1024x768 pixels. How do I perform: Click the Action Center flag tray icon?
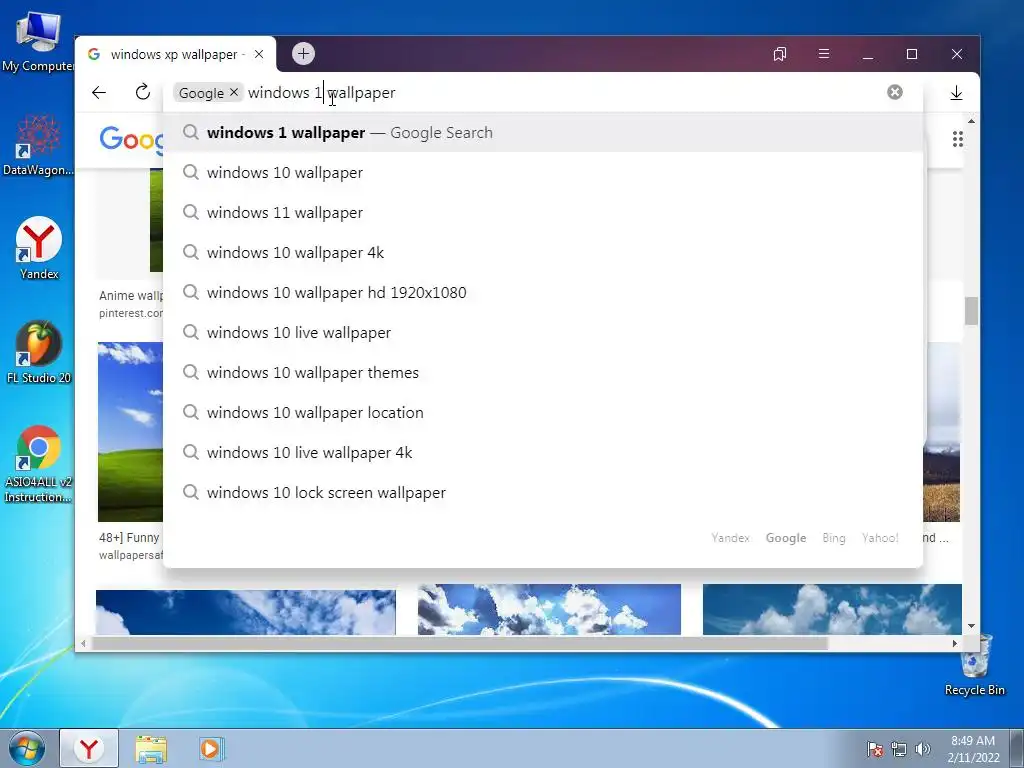[874, 748]
